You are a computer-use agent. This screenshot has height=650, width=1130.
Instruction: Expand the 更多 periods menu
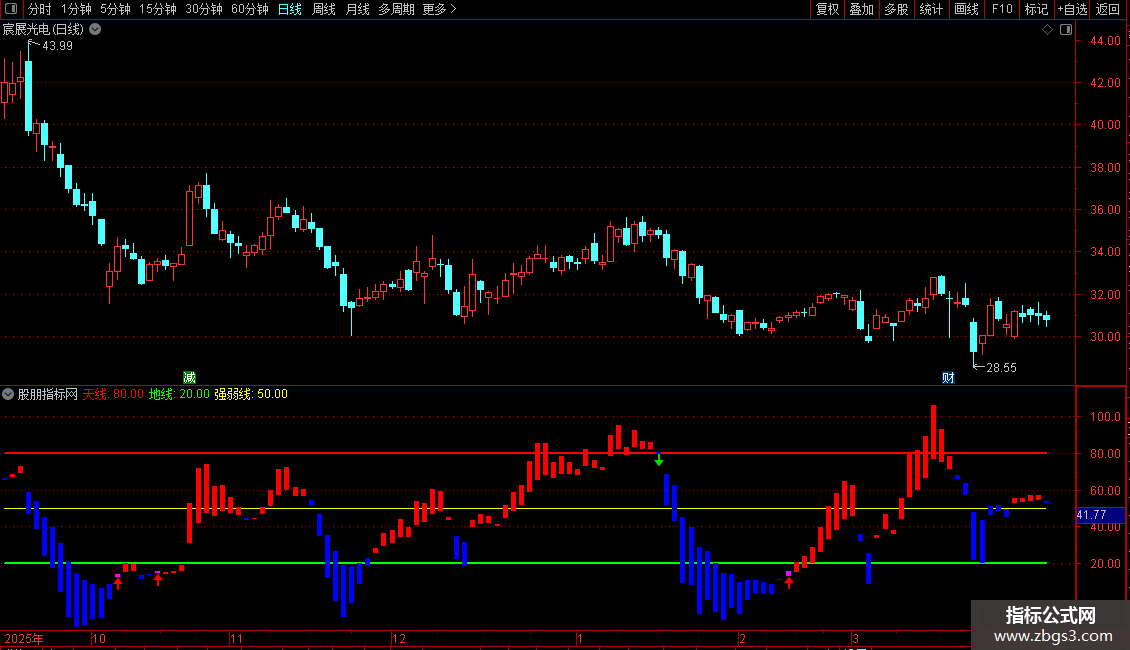tap(439, 9)
